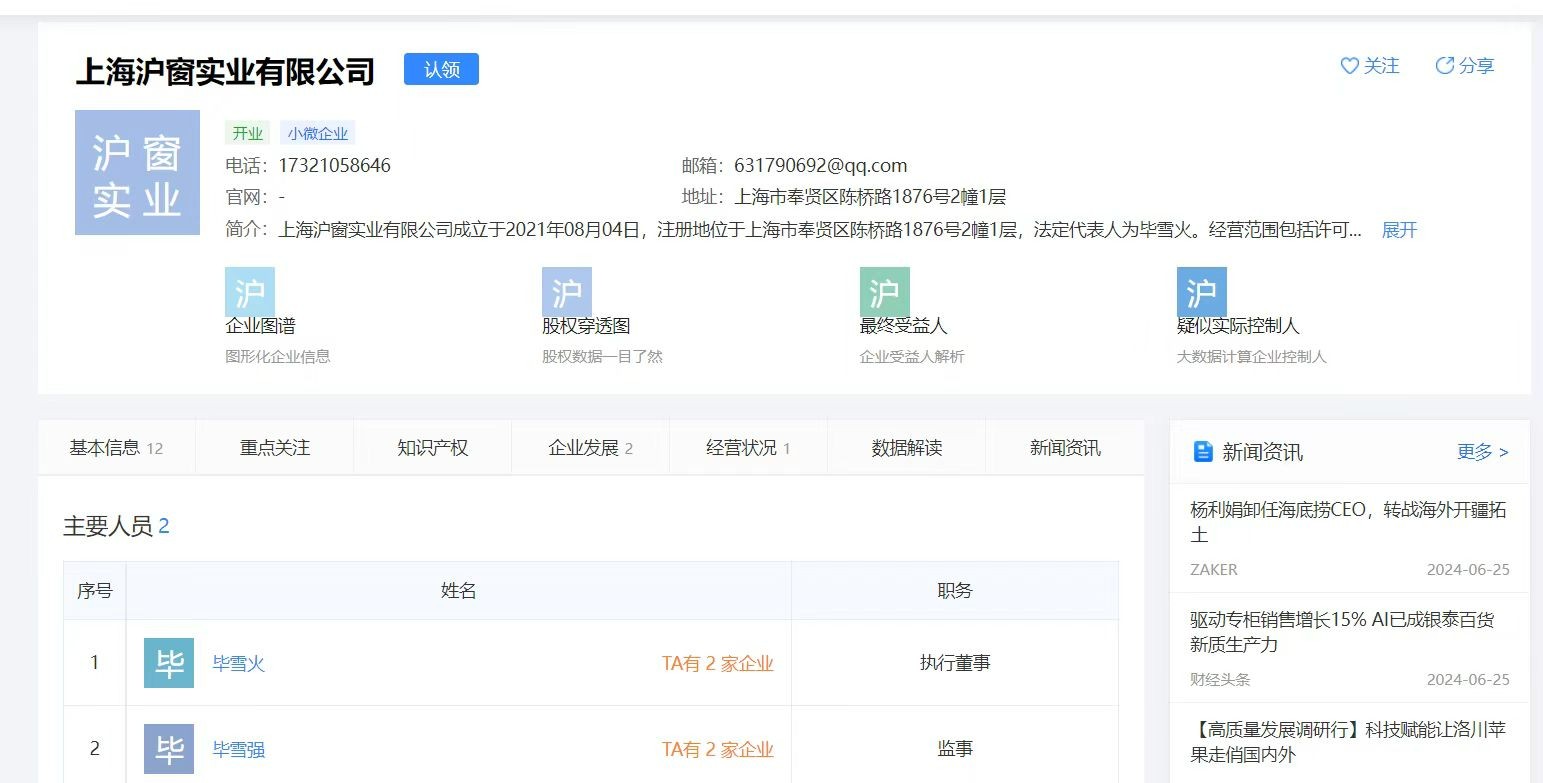Click the 毕雪强 avatar icon
Viewport: 1543px width, 783px height.
(x=169, y=749)
